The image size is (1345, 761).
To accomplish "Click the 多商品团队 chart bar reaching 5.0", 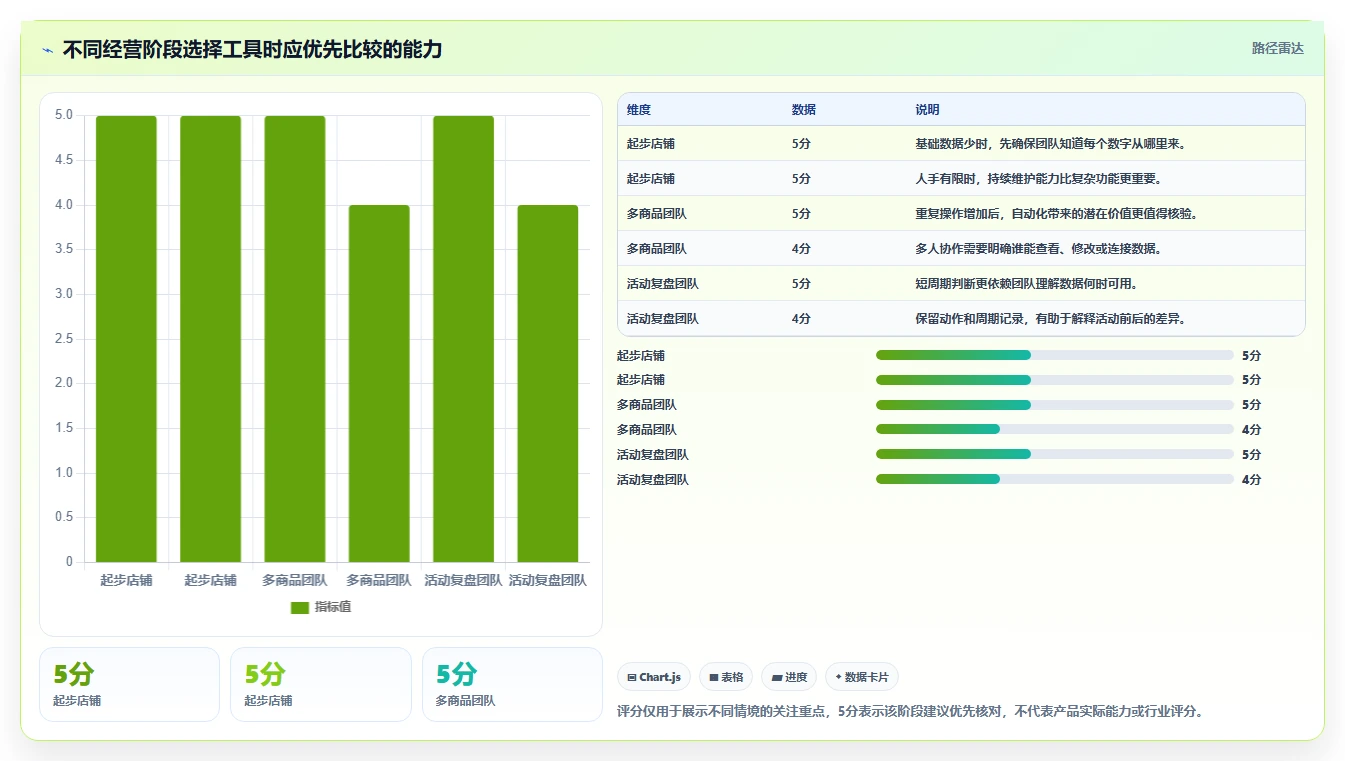I will click(x=295, y=339).
